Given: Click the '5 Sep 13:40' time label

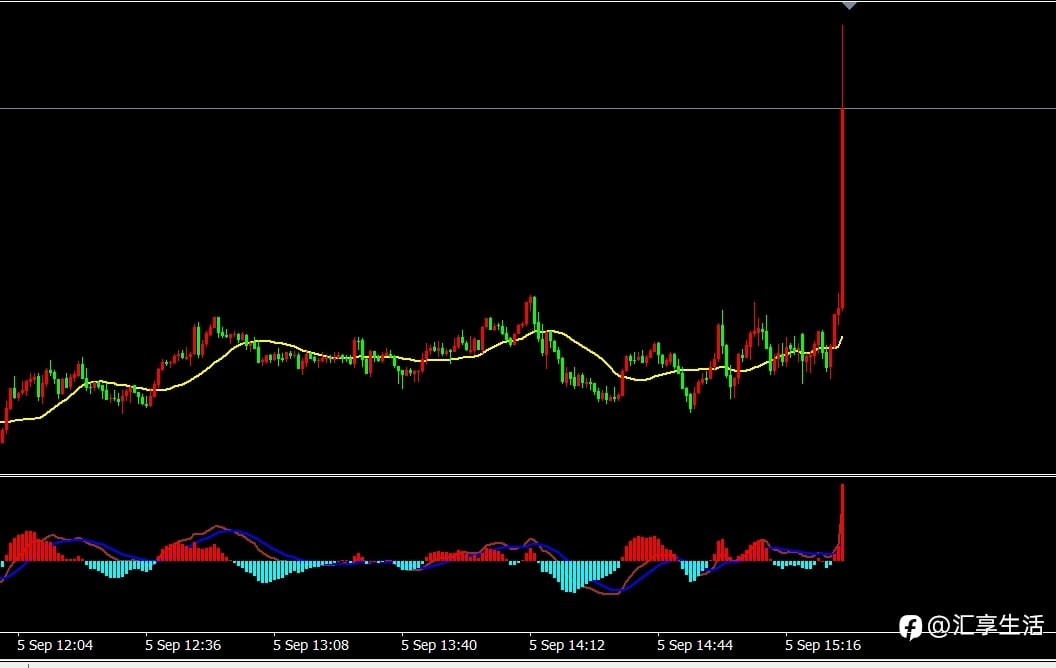Looking at the screenshot, I should point(439,645).
